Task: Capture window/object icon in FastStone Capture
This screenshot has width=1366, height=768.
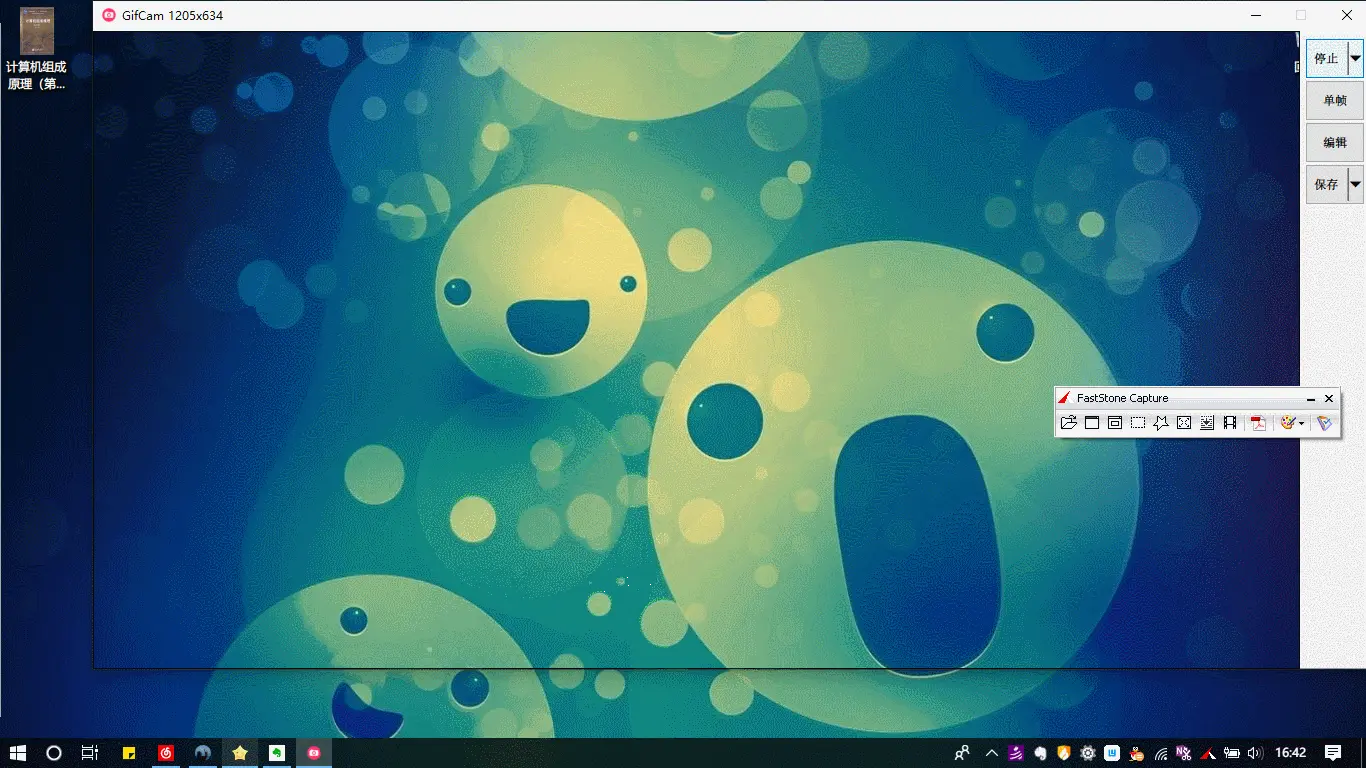Action: 1115,423
